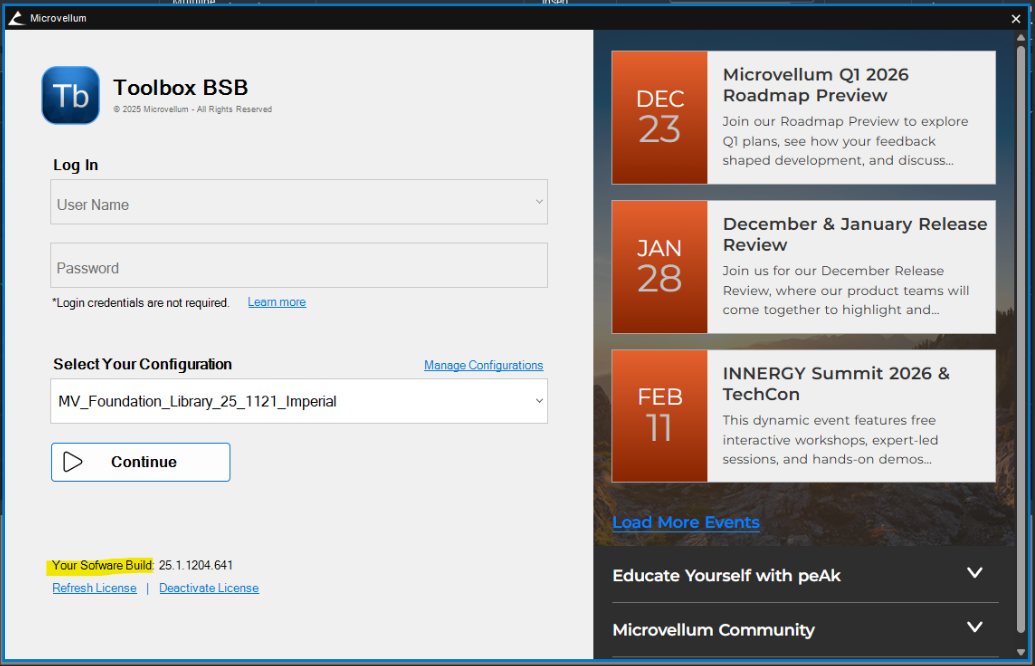
Task: Click the DEC 23 date tile
Action: (659, 117)
